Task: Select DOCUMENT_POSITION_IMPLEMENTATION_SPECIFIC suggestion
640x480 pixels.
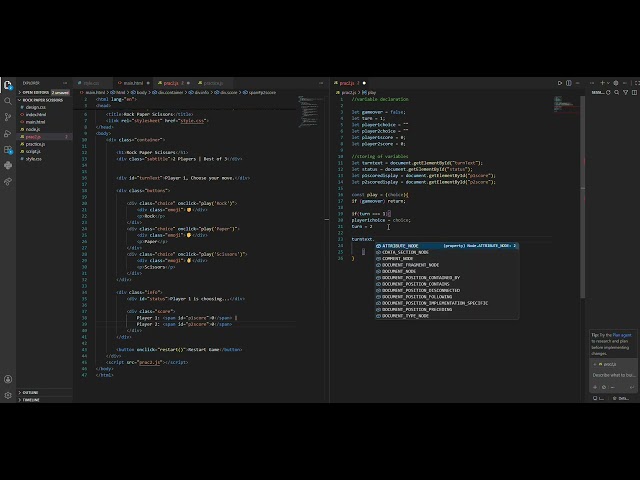Action: (x=447, y=303)
